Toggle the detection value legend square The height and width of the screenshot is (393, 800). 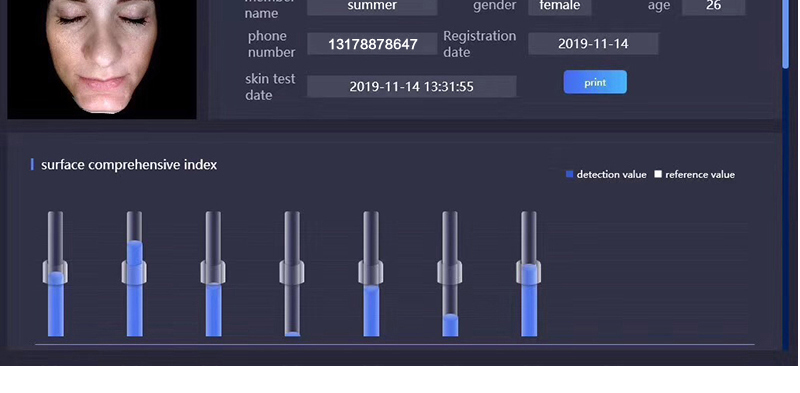click(569, 174)
